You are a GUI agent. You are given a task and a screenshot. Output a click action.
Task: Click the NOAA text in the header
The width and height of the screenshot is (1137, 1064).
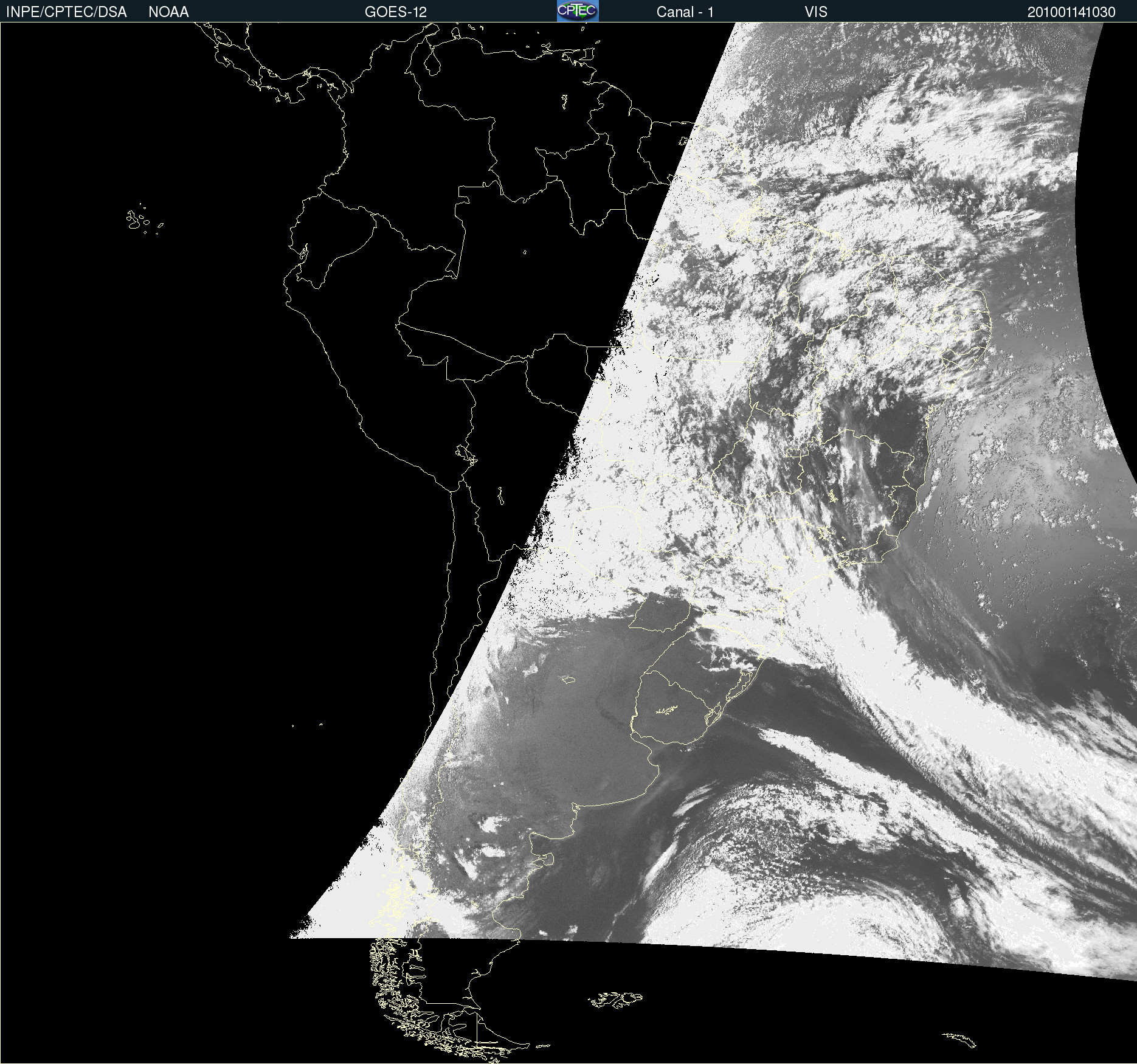pyautogui.click(x=168, y=12)
